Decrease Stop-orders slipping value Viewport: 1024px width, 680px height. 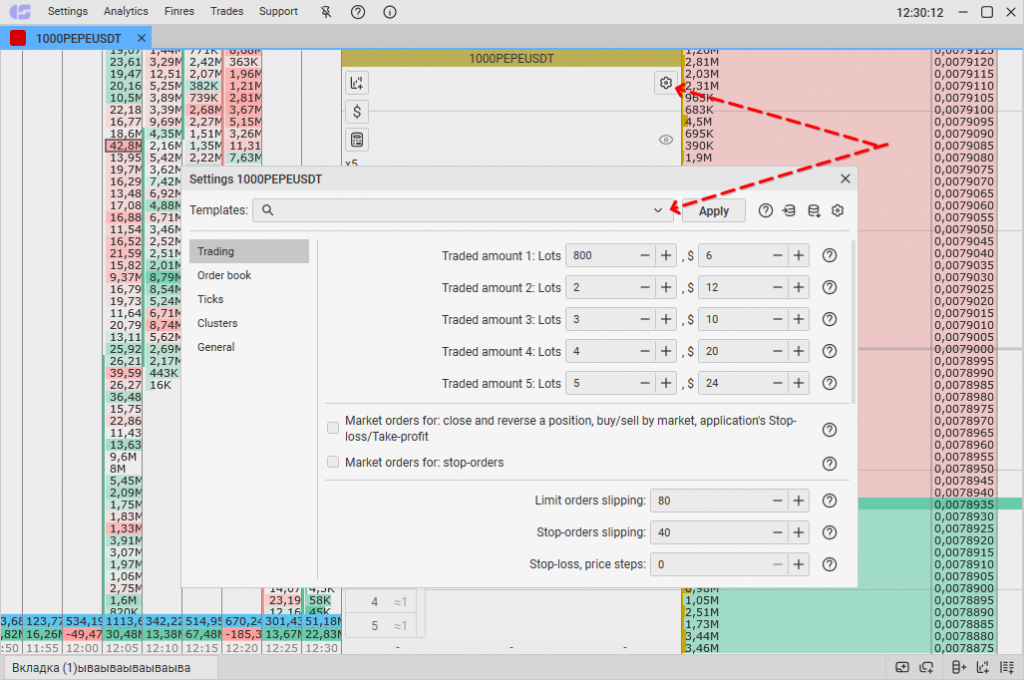[777, 533]
